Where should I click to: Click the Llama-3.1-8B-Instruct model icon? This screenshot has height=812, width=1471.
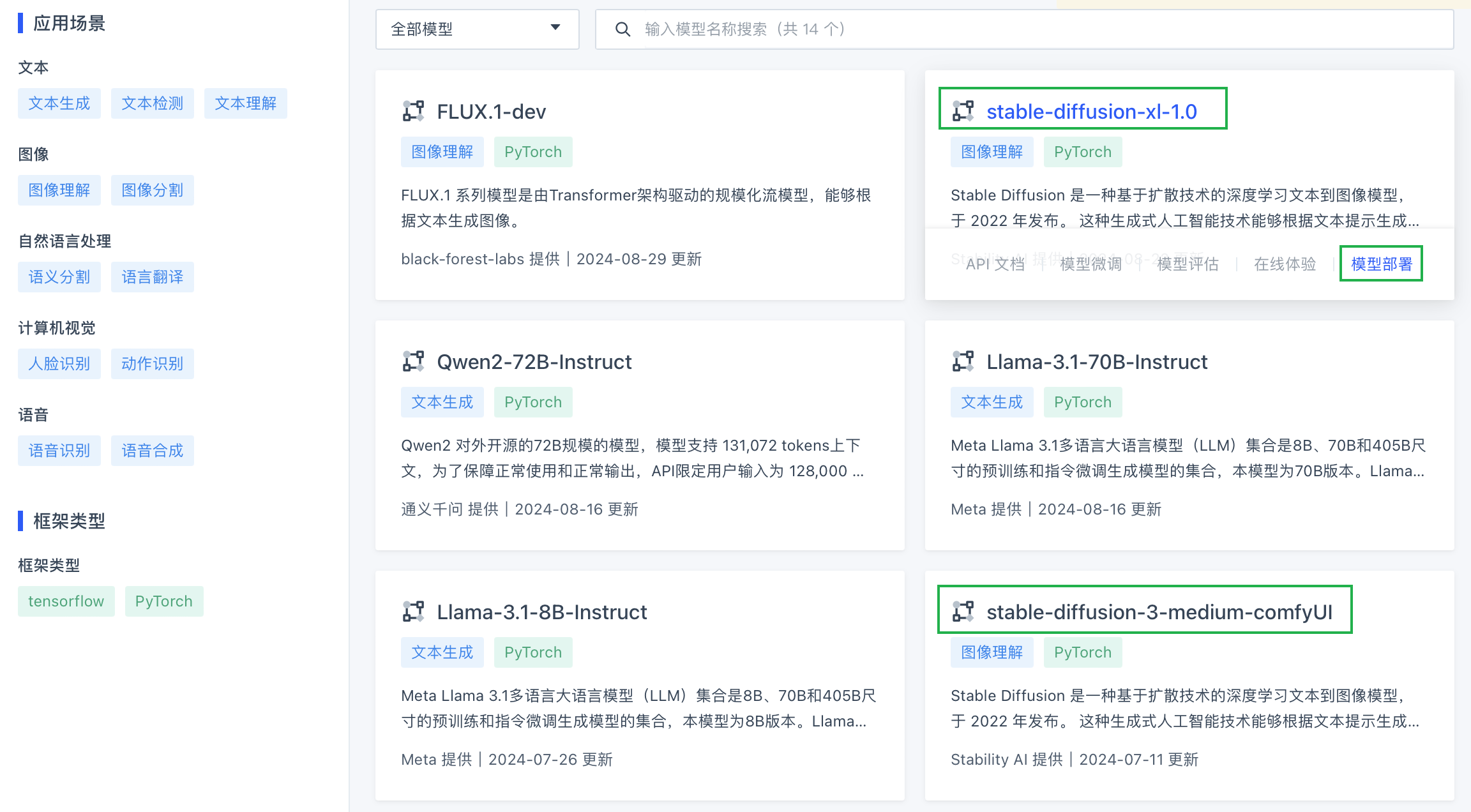[x=413, y=612]
